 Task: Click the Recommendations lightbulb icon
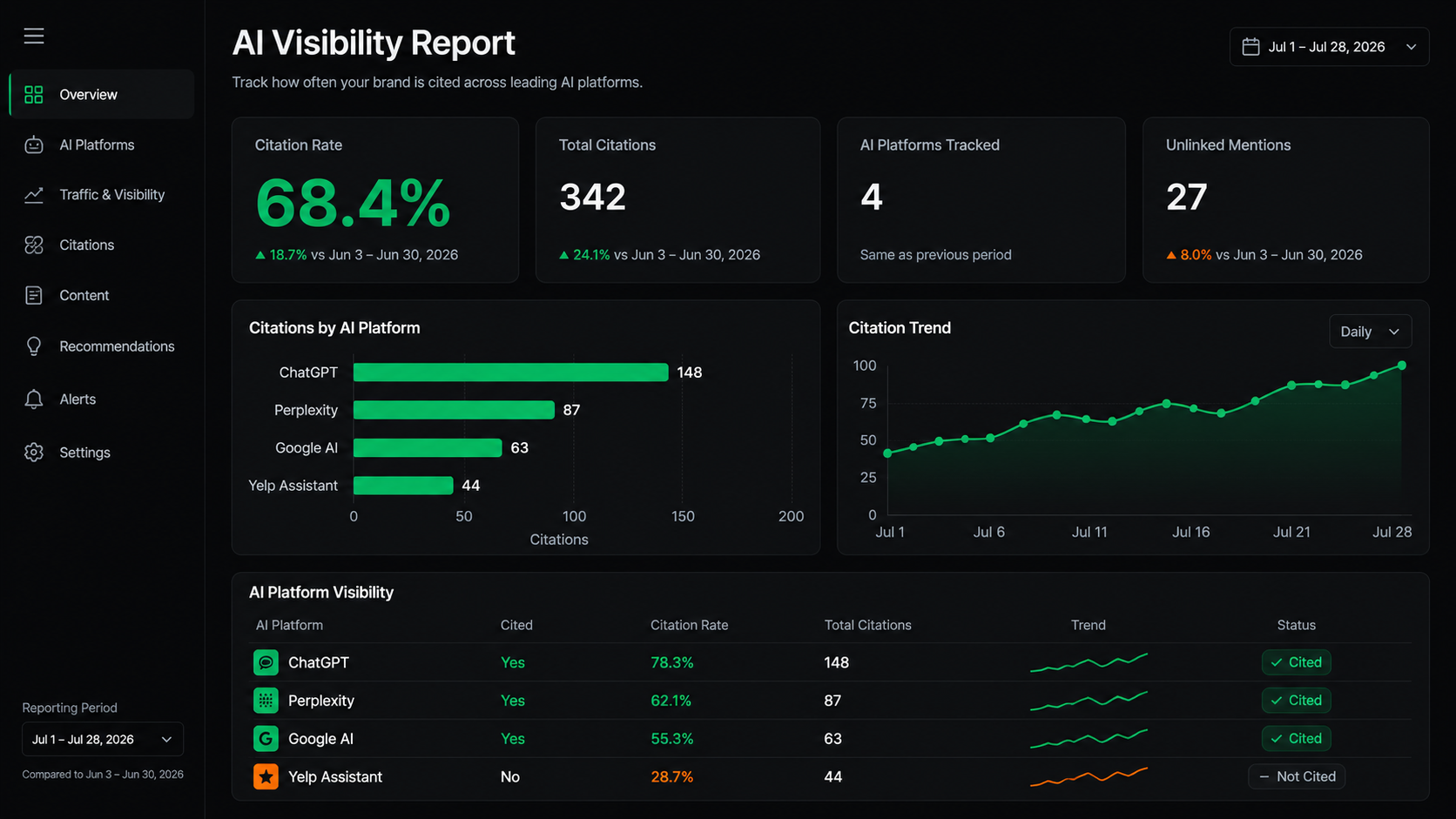pos(34,346)
